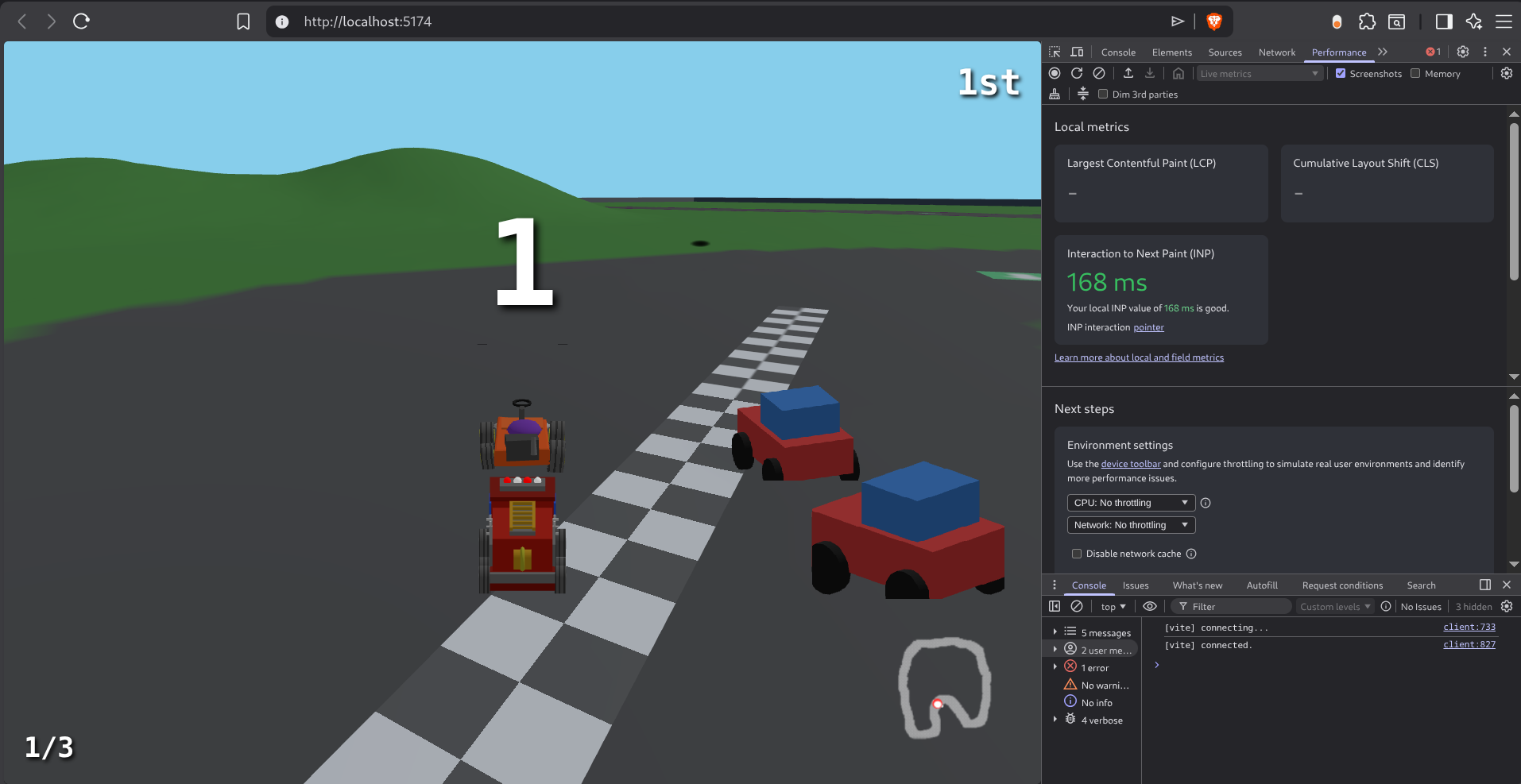Enable Dim 3rd parties option
Image resolution: width=1521 pixels, height=784 pixels.
coord(1103,94)
